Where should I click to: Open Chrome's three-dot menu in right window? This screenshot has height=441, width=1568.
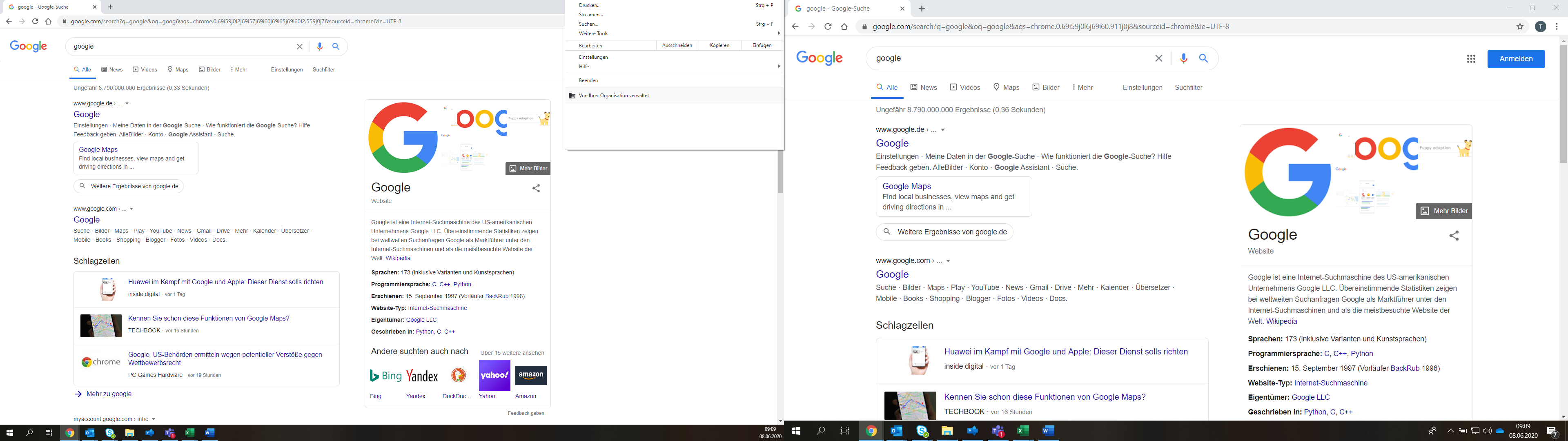[1557, 26]
